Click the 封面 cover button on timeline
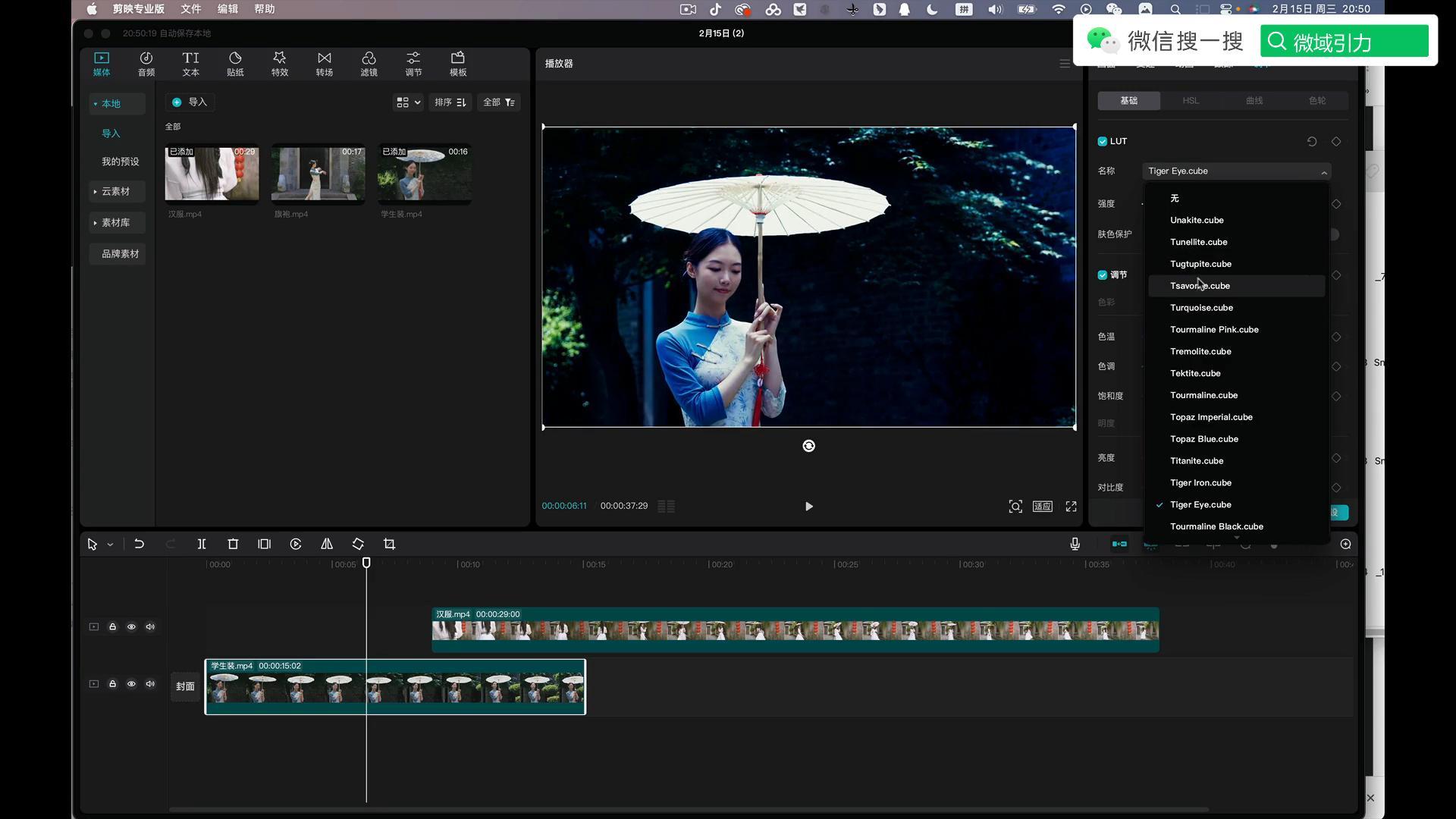 click(x=185, y=686)
